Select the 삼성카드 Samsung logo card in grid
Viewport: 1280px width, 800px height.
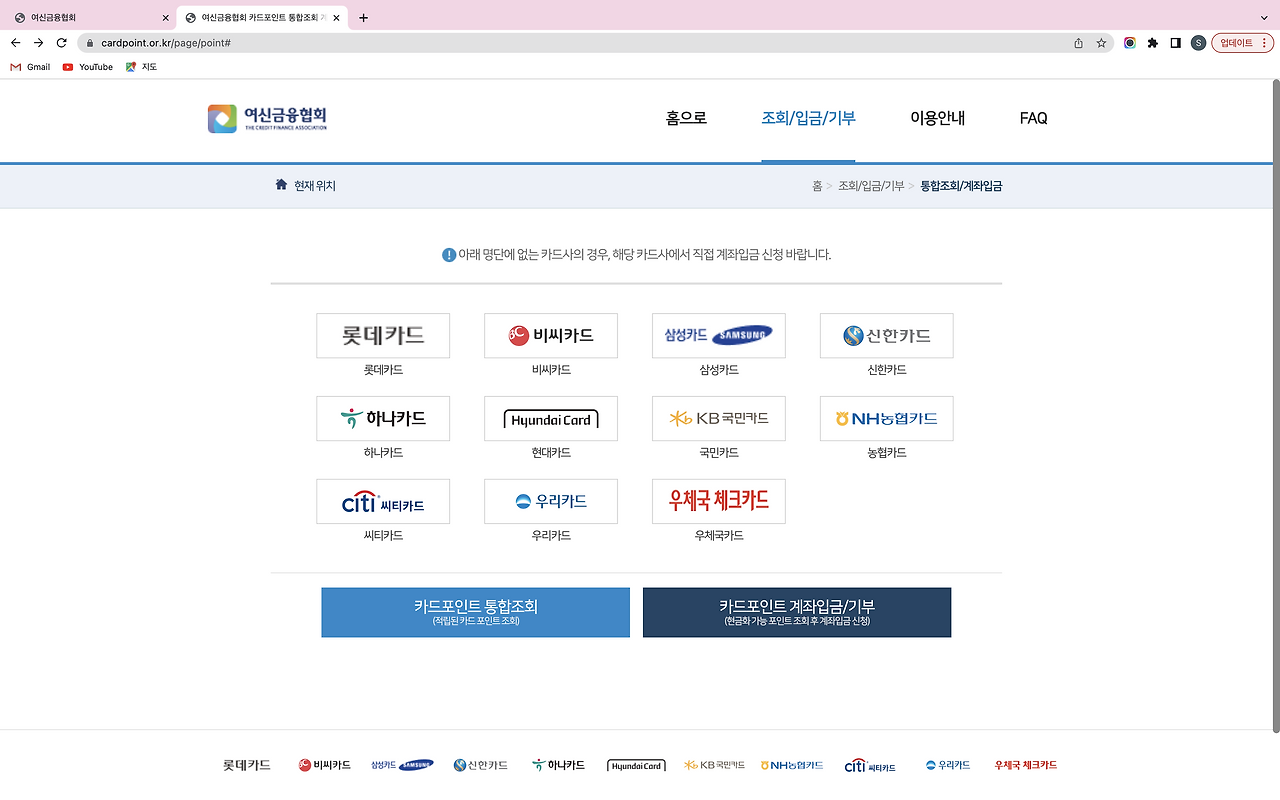[719, 335]
